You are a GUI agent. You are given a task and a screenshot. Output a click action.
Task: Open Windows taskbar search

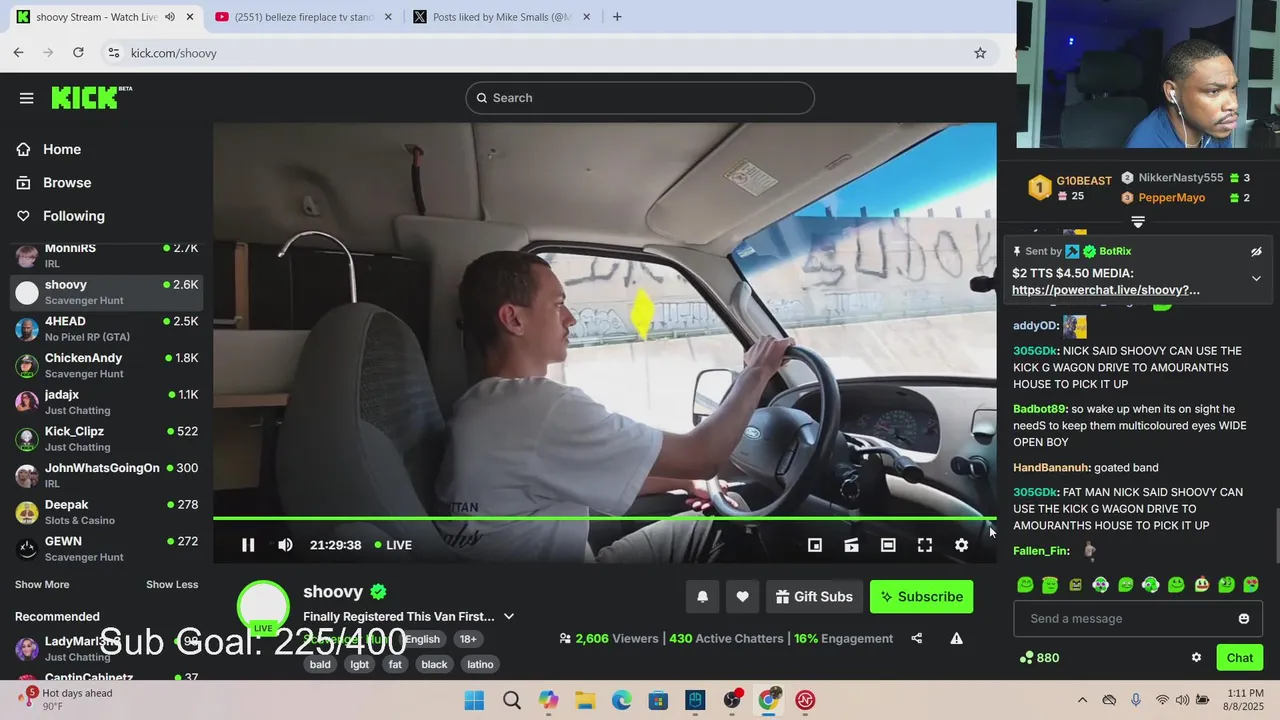click(511, 700)
